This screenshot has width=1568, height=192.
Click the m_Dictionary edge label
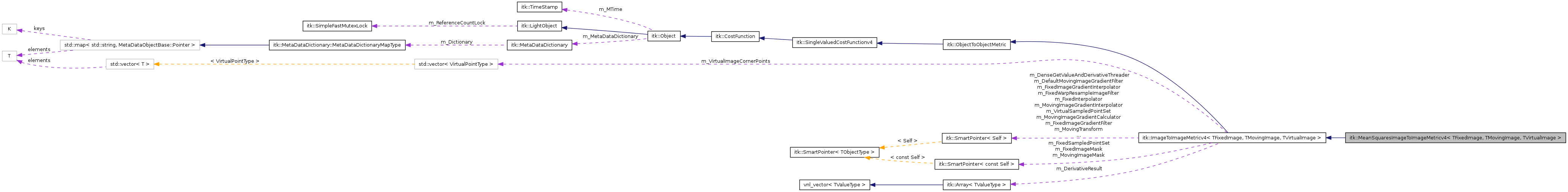click(457, 42)
